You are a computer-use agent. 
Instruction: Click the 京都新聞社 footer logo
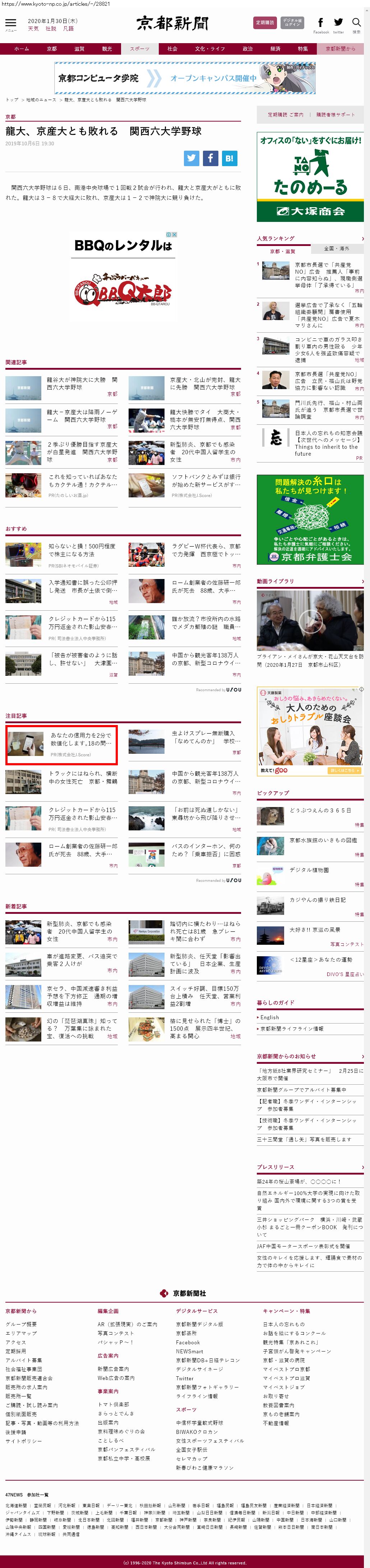point(183,1294)
